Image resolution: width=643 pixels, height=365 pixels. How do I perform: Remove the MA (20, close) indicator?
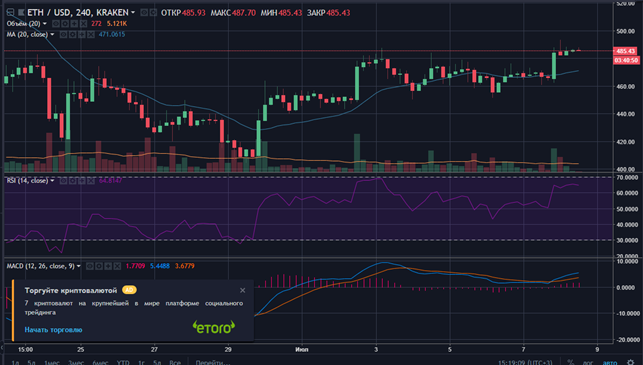(x=91, y=34)
